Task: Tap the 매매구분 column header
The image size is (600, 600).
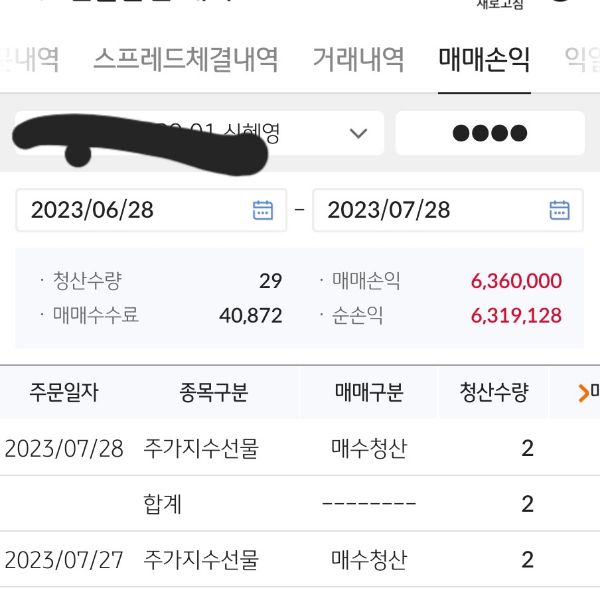Action: pos(369,393)
